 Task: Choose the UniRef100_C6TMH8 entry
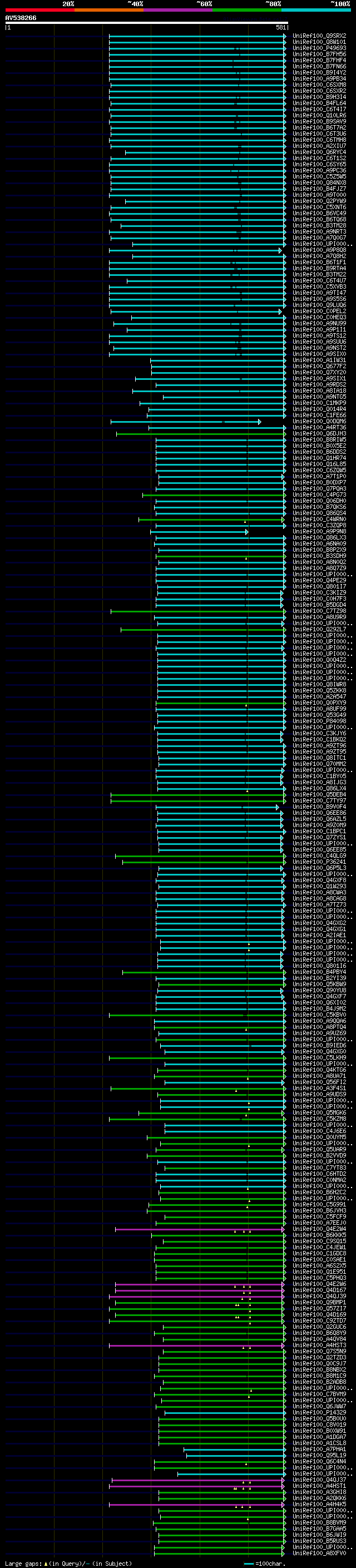tap(319, 140)
